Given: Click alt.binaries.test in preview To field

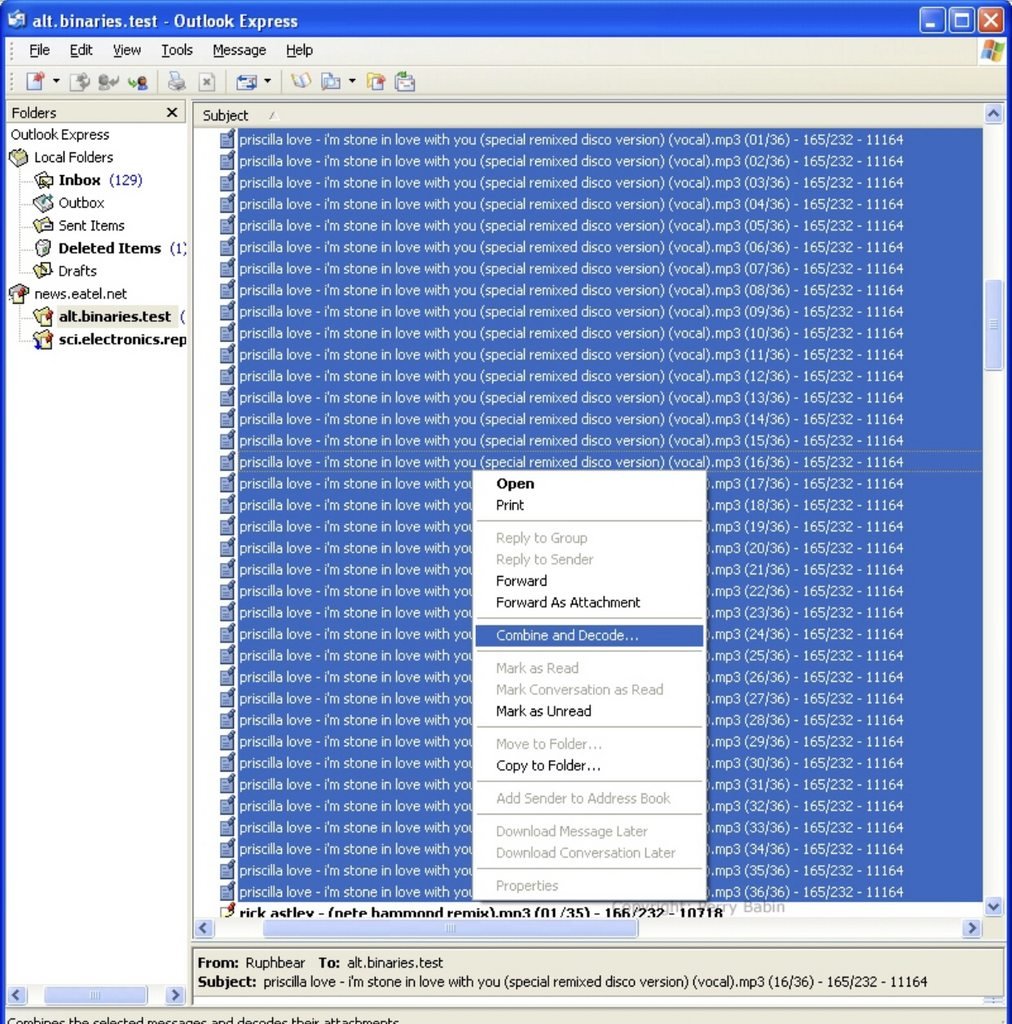Looking at the screenshot, I should click(395, 963).
